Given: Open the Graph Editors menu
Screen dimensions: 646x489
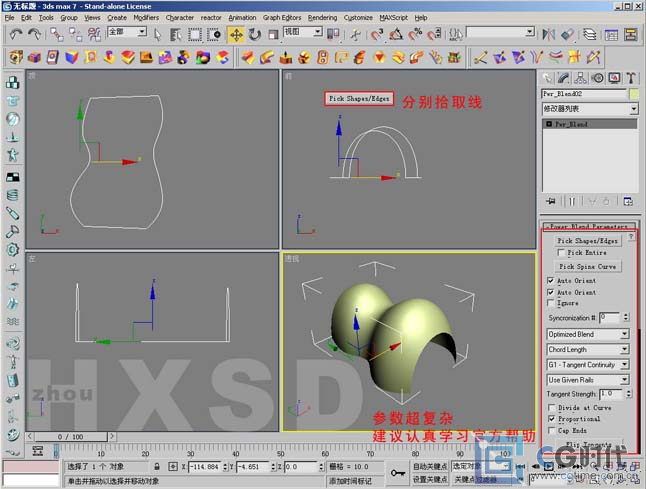Looking at the screenshot, I should (282, 18).
